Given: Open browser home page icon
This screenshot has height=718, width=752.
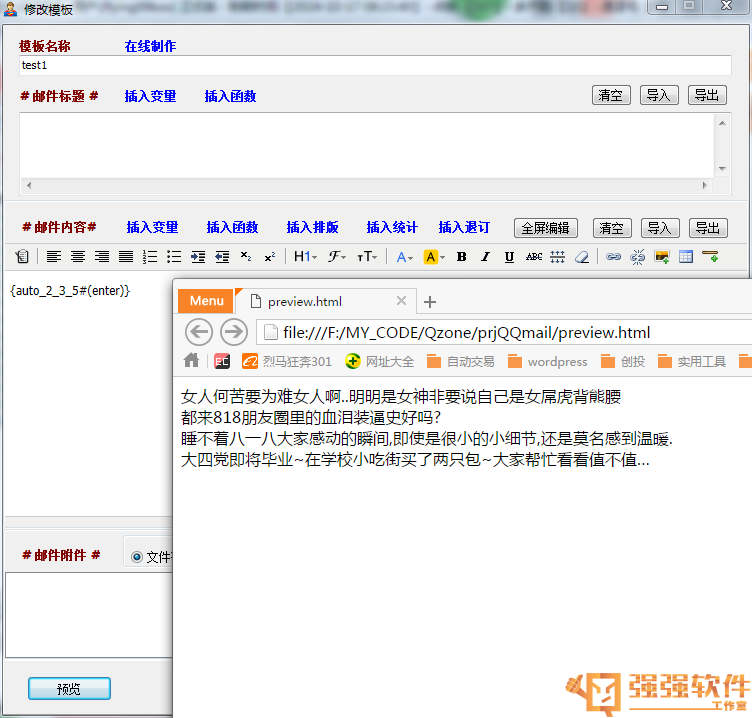Looking at the screenshot, I should [x=191, y=360].
